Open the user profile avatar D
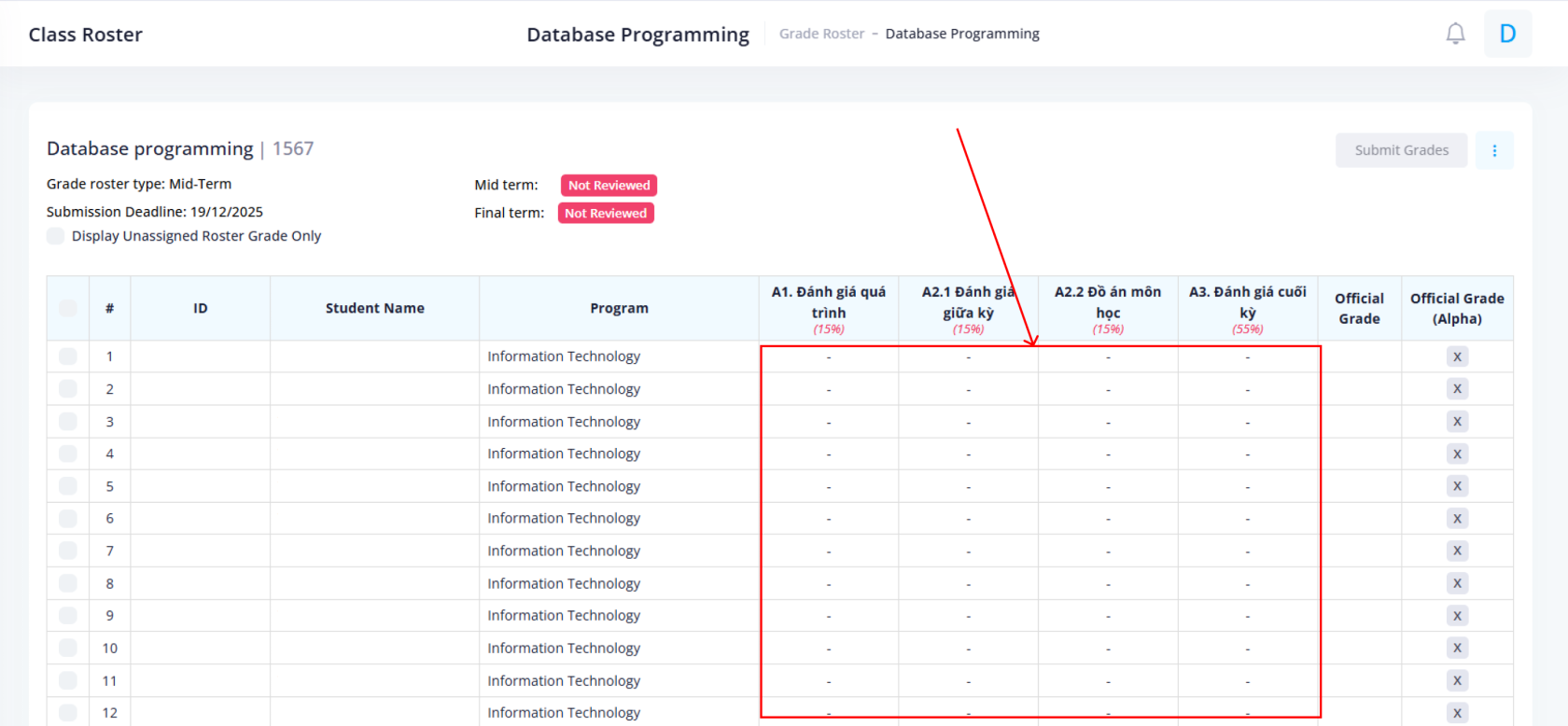 [1507, 35]
